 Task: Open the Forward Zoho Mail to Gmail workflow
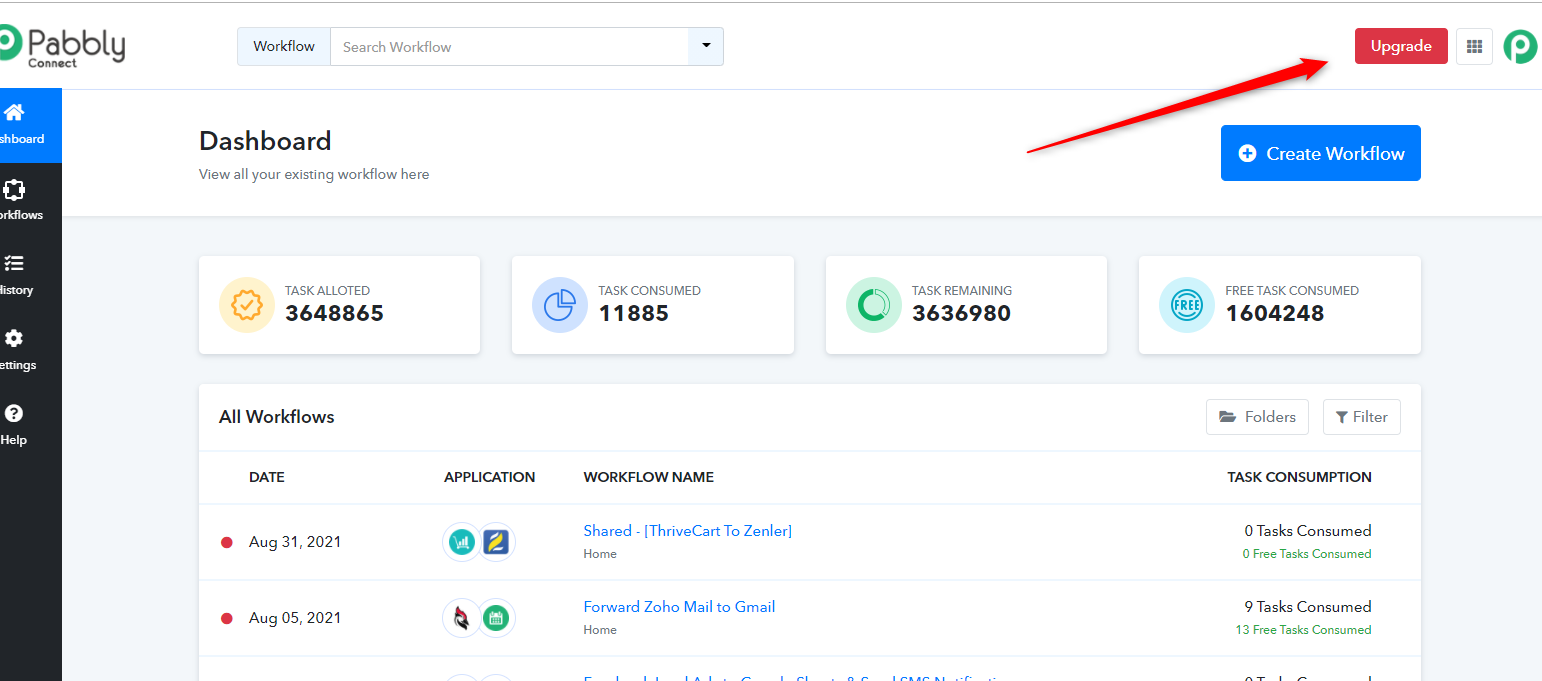(679, 607)
